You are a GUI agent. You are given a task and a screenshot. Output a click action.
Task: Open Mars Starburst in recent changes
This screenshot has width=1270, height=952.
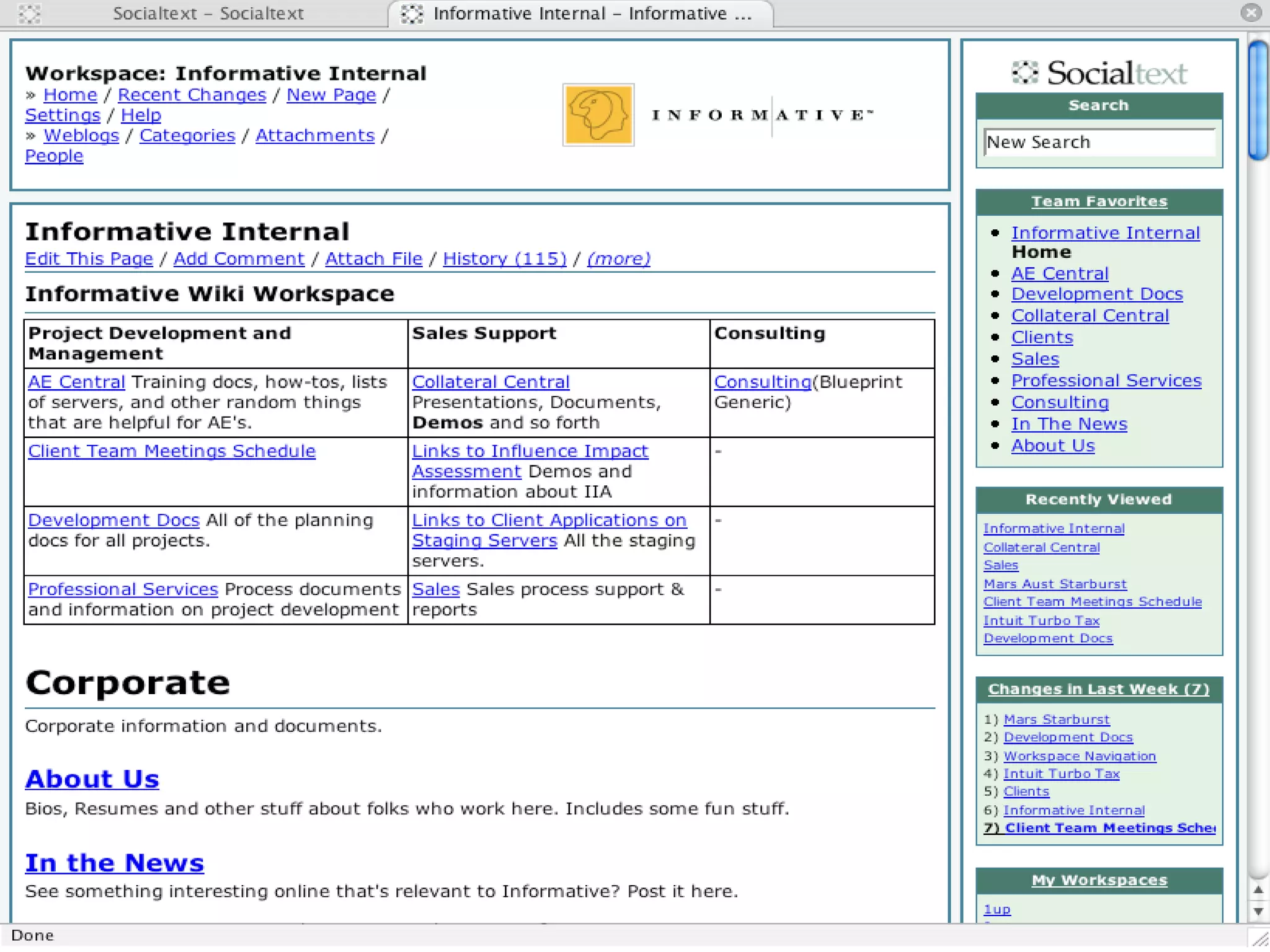coord(1056,720)
